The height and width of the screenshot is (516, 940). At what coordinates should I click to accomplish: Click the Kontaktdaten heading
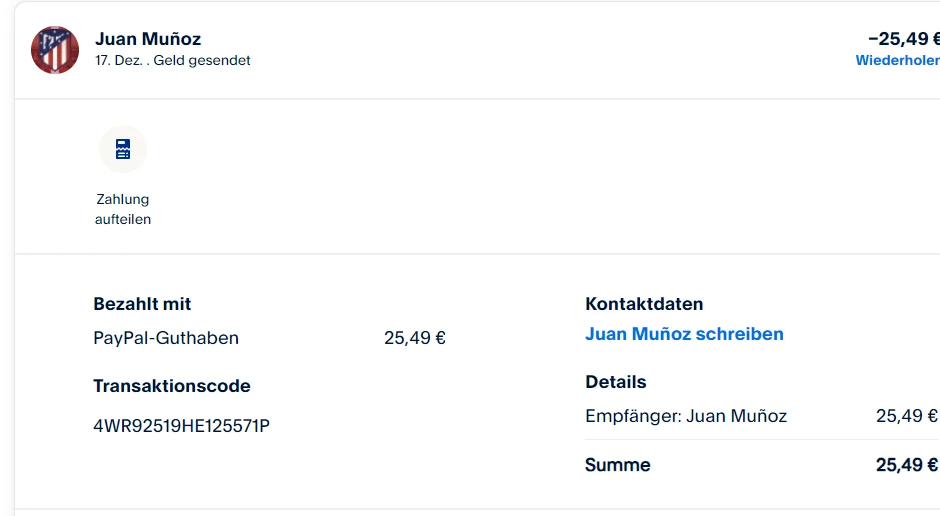644,304
